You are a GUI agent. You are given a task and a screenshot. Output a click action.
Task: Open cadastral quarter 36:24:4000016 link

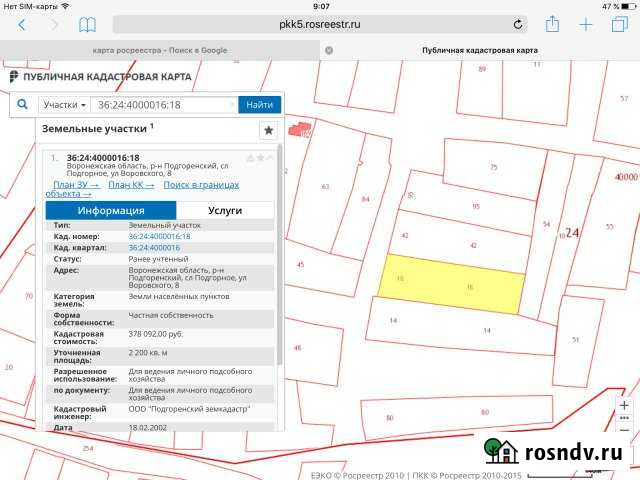pyautogui.click(x=154, y=248)
